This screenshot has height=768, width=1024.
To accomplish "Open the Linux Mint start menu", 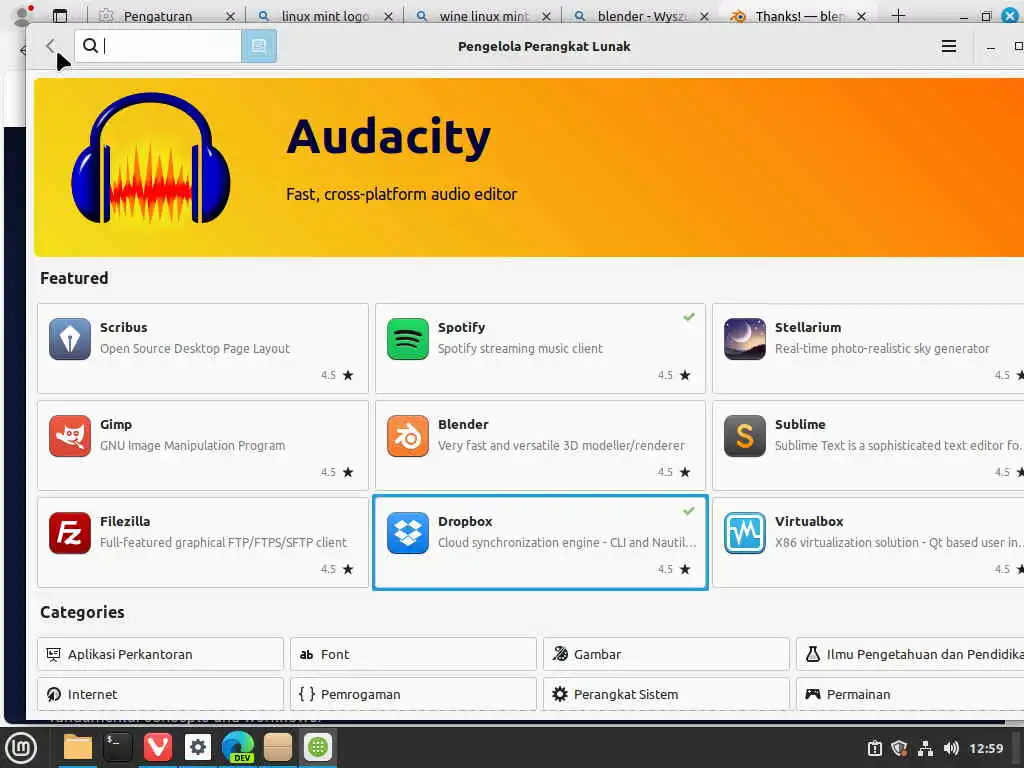I will click(x=22, y=748).
